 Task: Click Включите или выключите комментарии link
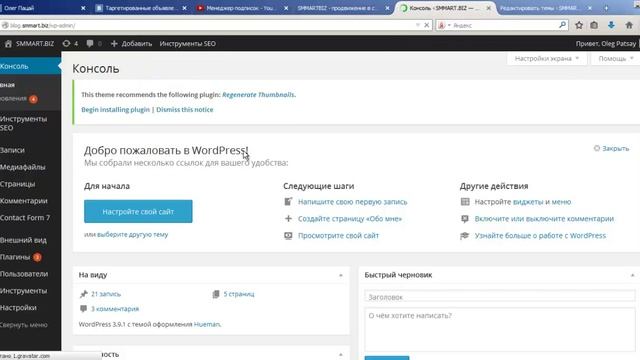pos(544,219)
